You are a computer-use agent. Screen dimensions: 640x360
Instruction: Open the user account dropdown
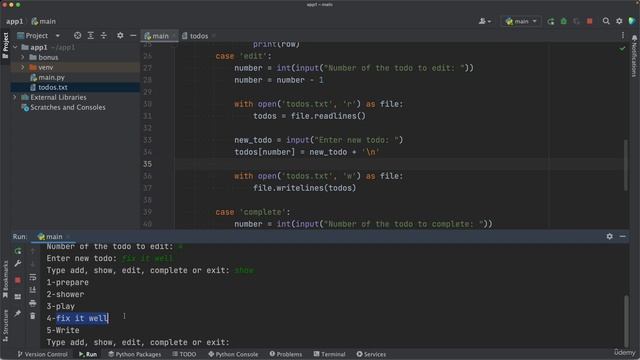(484, 21)
